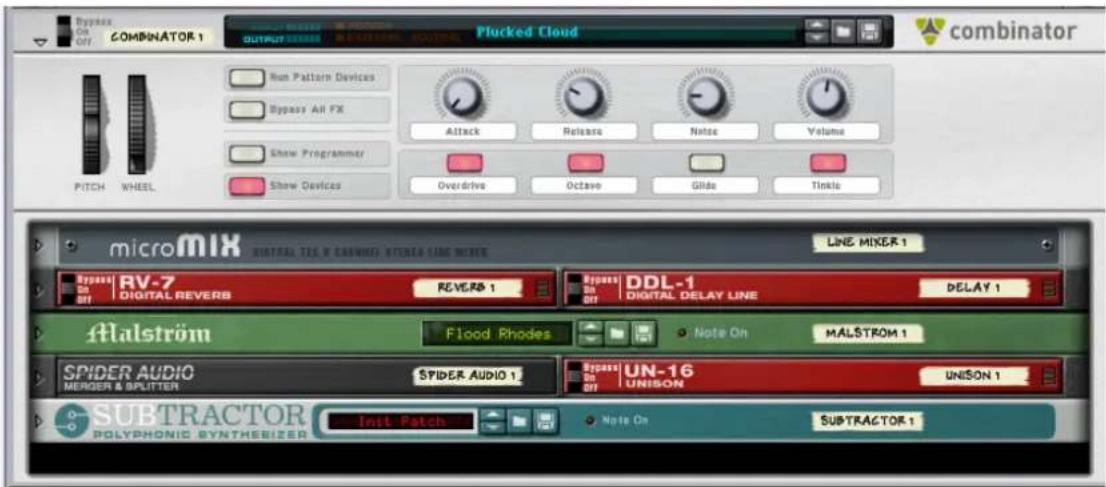Click the Plucked Cloud patch name display
The height and width of the screenshot is (487, 1106).
(x=525, y=32)
